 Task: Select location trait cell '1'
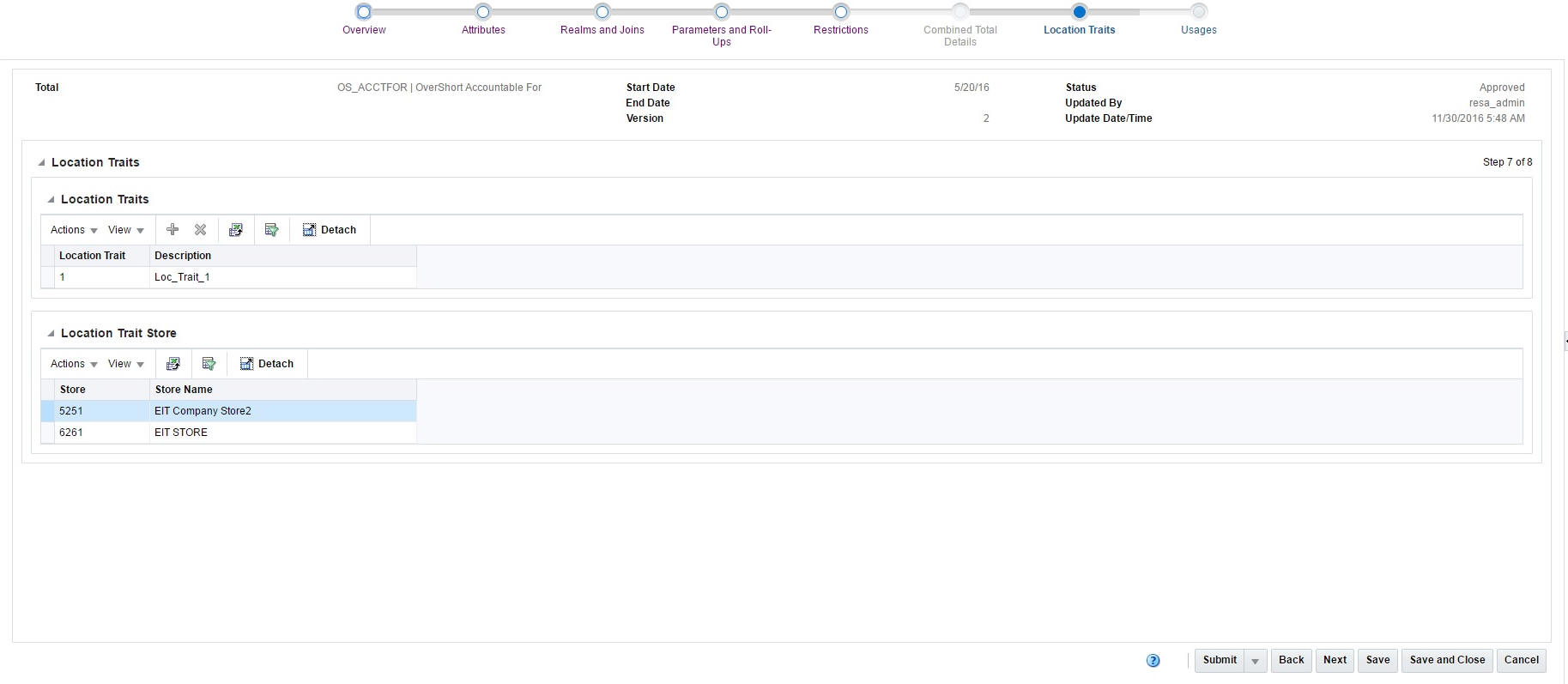click(102, 277)
